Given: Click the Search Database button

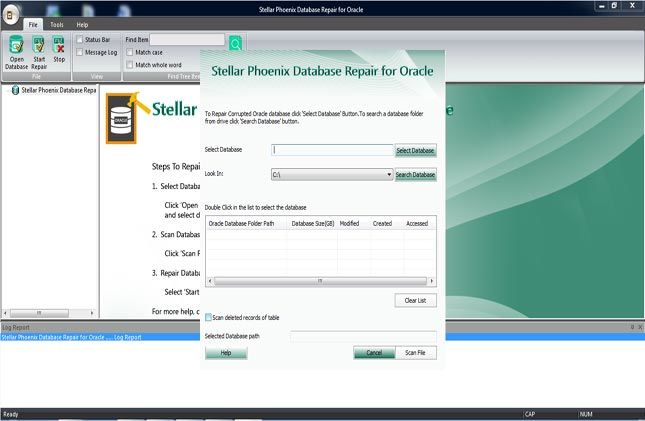Looking at the screenshot, I should pos(415,174).
